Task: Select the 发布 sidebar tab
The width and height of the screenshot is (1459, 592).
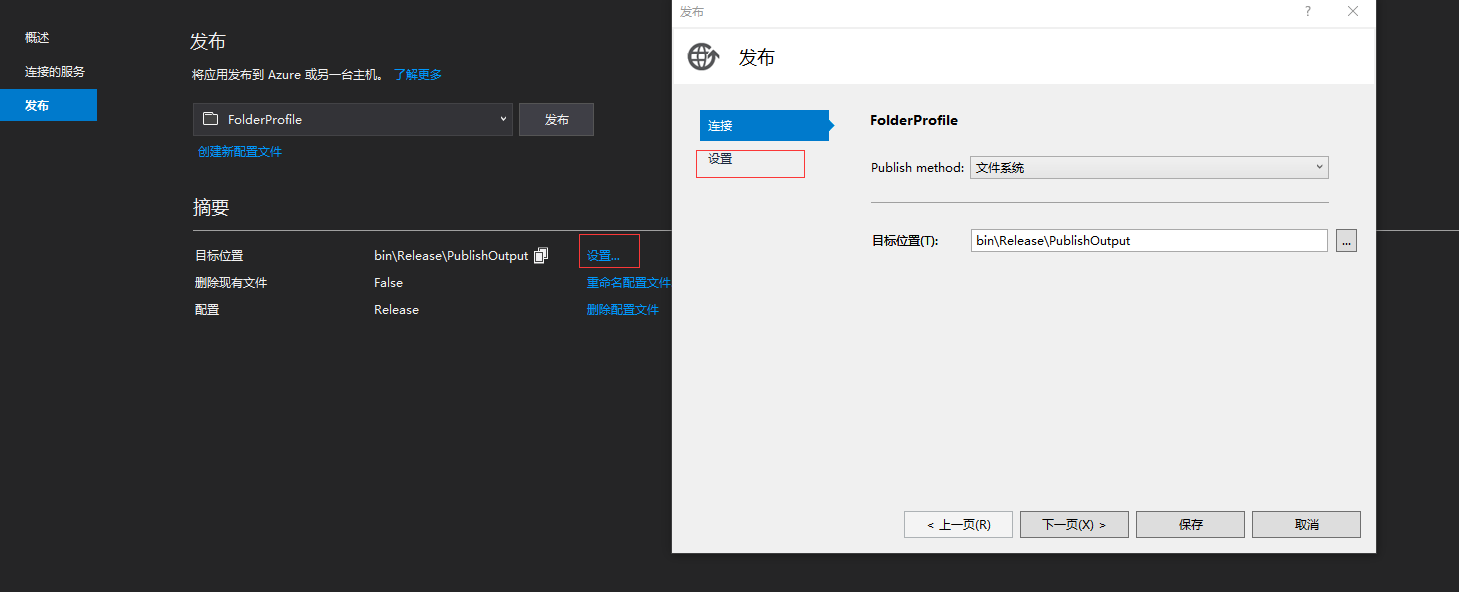Action: (48, 105)
